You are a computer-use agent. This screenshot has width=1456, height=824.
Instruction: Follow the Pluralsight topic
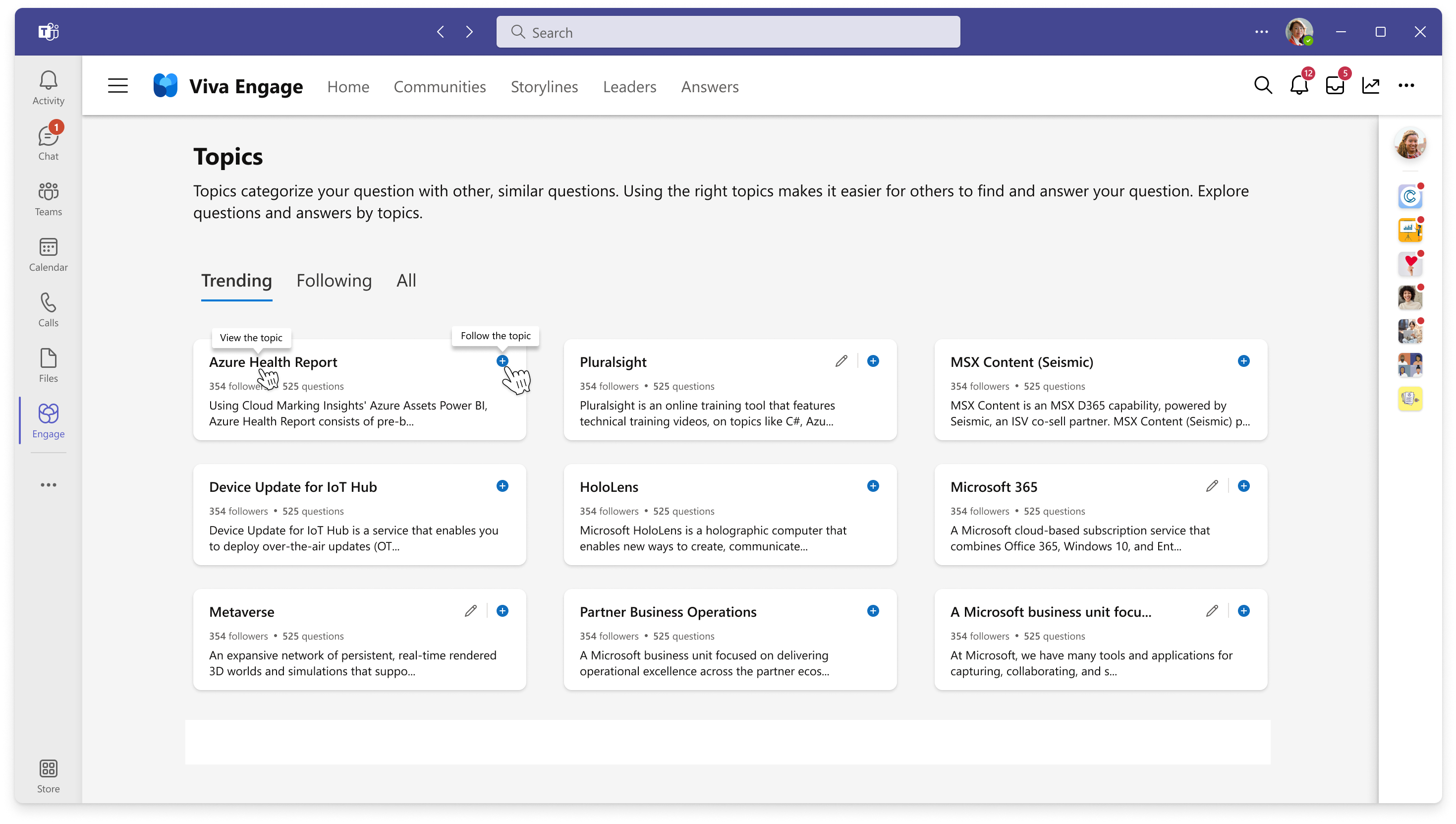872,361
